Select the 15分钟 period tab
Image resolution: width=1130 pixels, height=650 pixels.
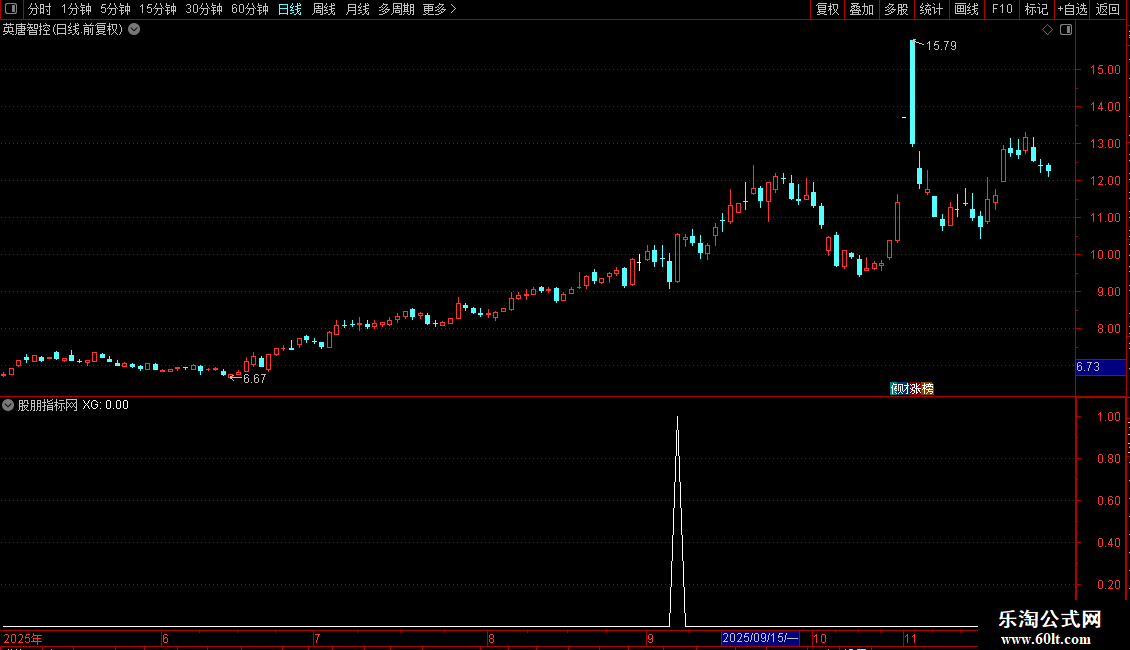point(158,9)
